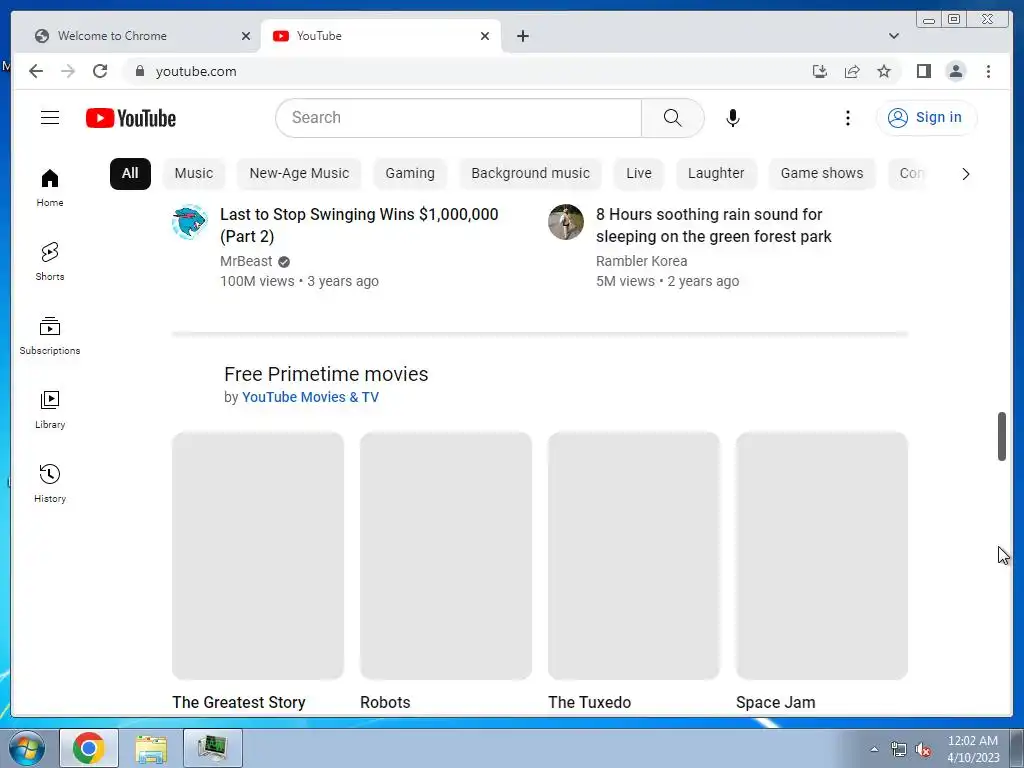The image size is (1024, 768).
Task: Close the Welcome to Chrome tab
Action: tap(246, 36)
